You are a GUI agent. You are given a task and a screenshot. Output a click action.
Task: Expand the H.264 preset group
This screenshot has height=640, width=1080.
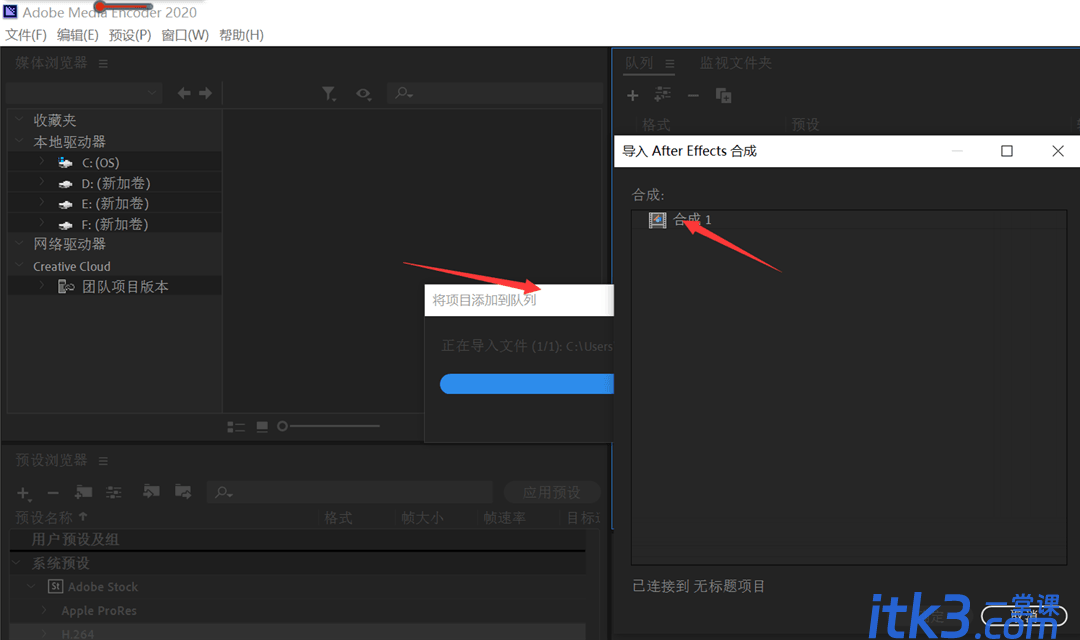click(44, 632)
